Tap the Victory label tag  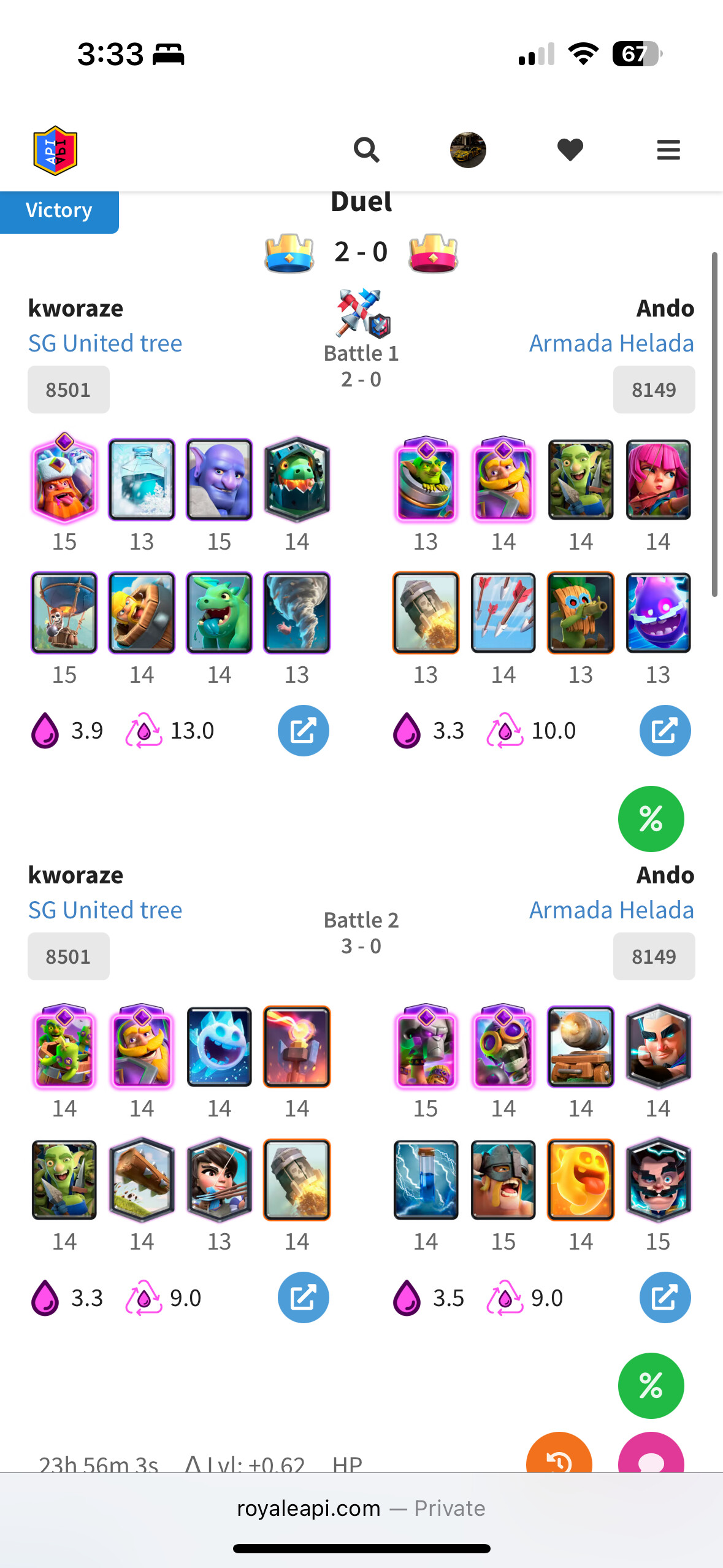coord(59,211)
